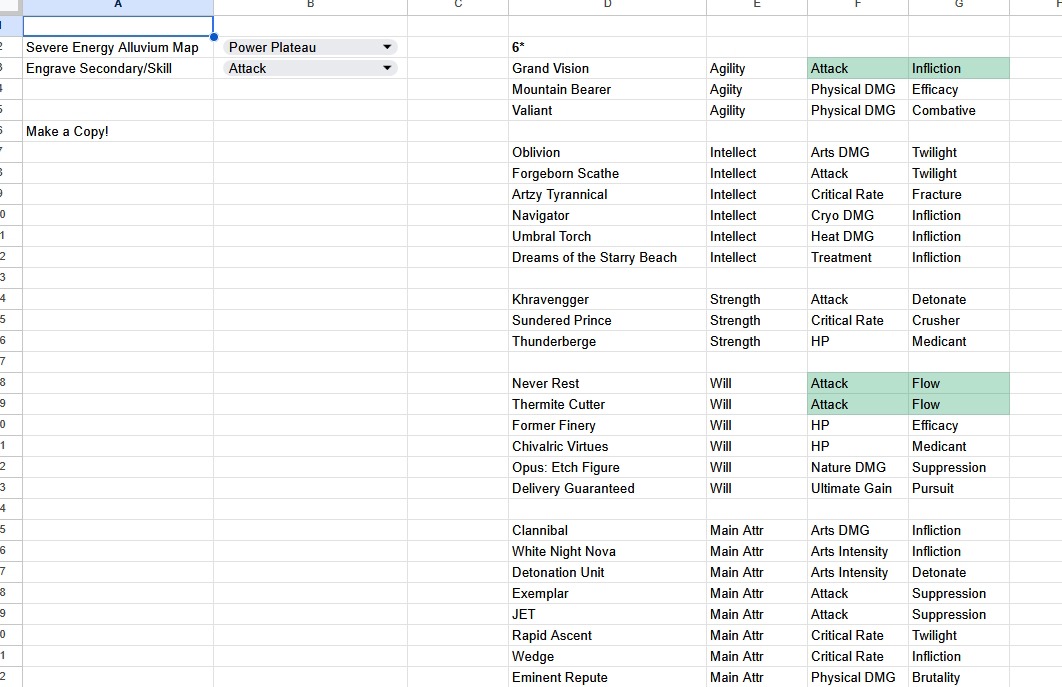Select the 'Exemplar' cell
This screenshot has width=1062, height=687.
[608, 594]
